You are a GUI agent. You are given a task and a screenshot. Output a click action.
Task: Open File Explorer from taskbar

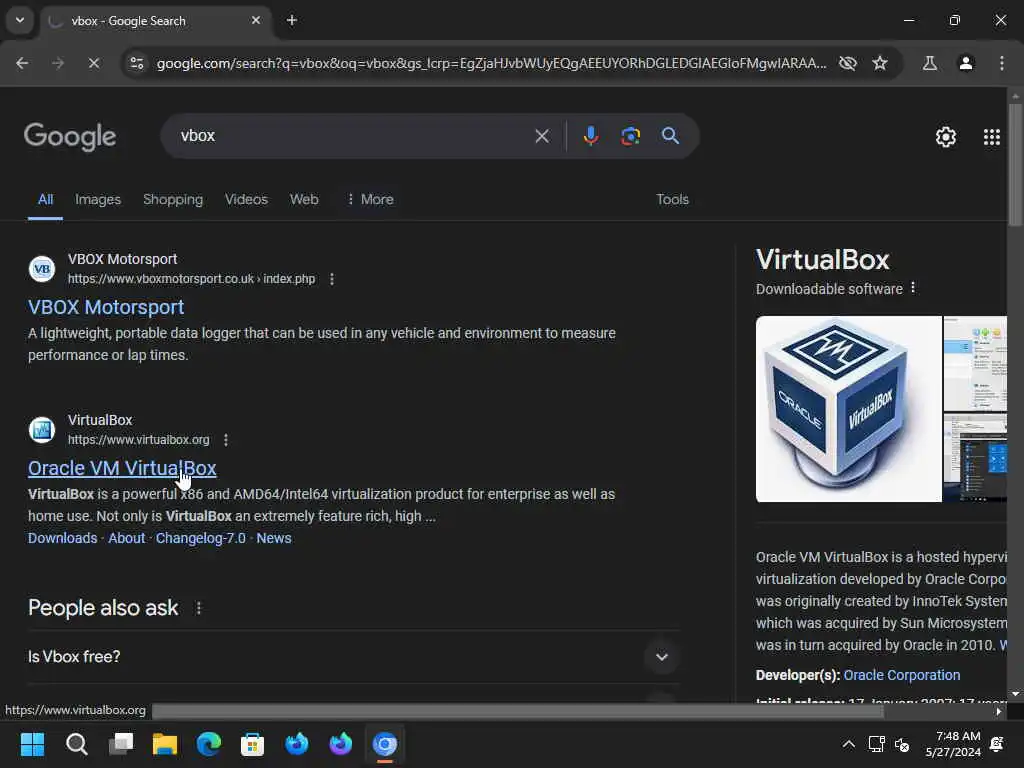[x=165, y=744]
